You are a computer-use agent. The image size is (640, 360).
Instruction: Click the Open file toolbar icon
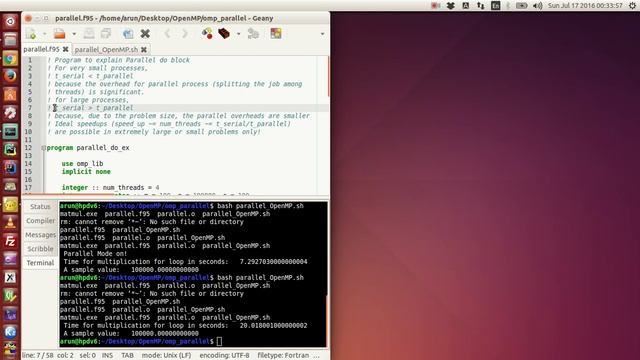(x=60, y=34)
